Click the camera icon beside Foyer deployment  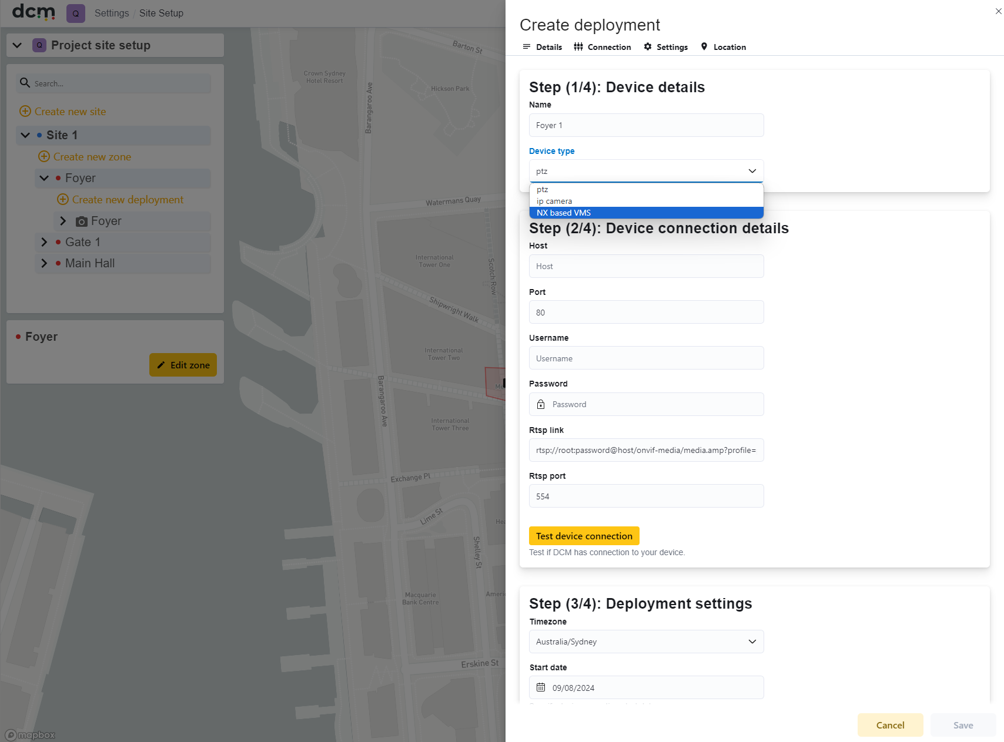coord(81,222)
